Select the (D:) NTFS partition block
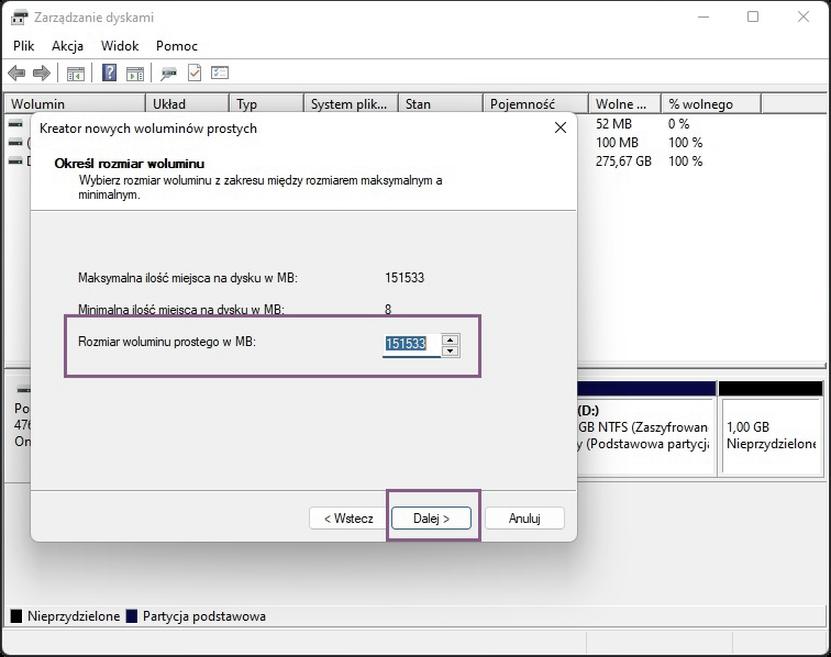Viewport: 831px width, 657px height. [646, 434]
